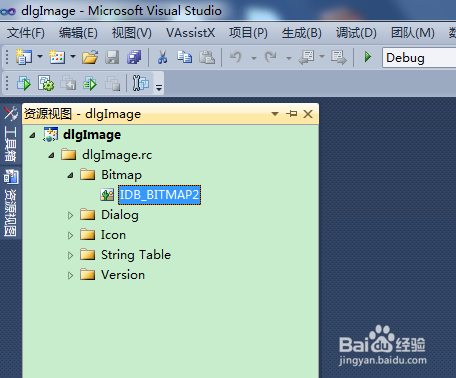
Task: Open the New Project dropdown arrow
Action: pyautogui.click(x=40, y=57)
